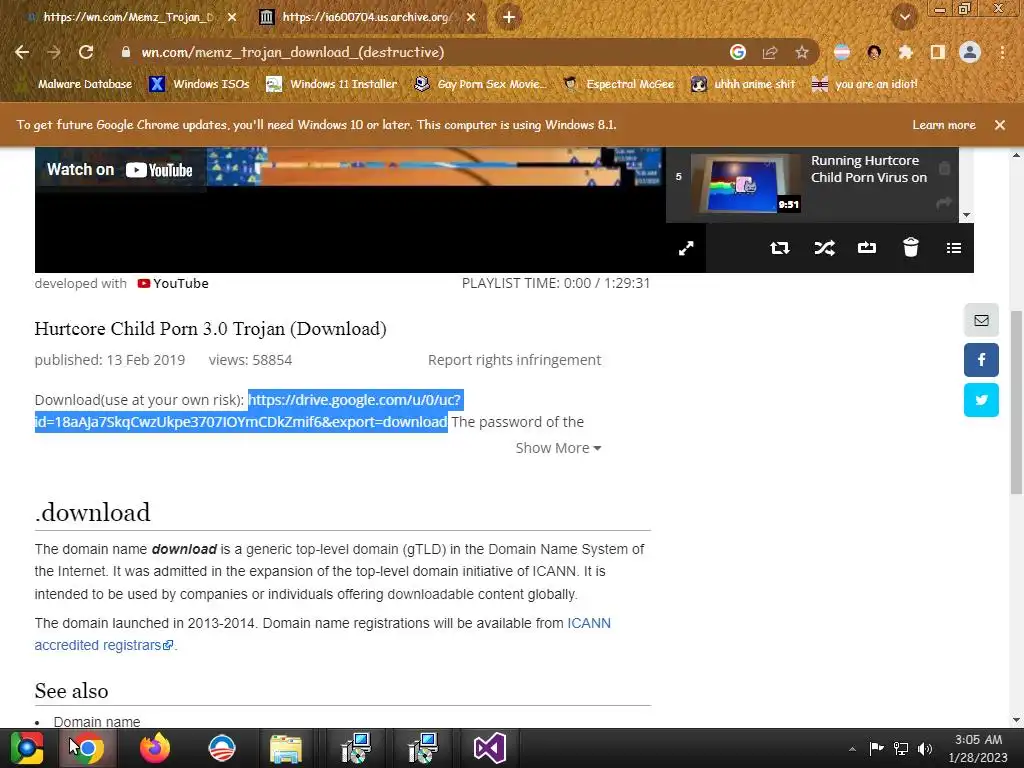
Task: Open the Chrome side panel
Action: (937, 52)
